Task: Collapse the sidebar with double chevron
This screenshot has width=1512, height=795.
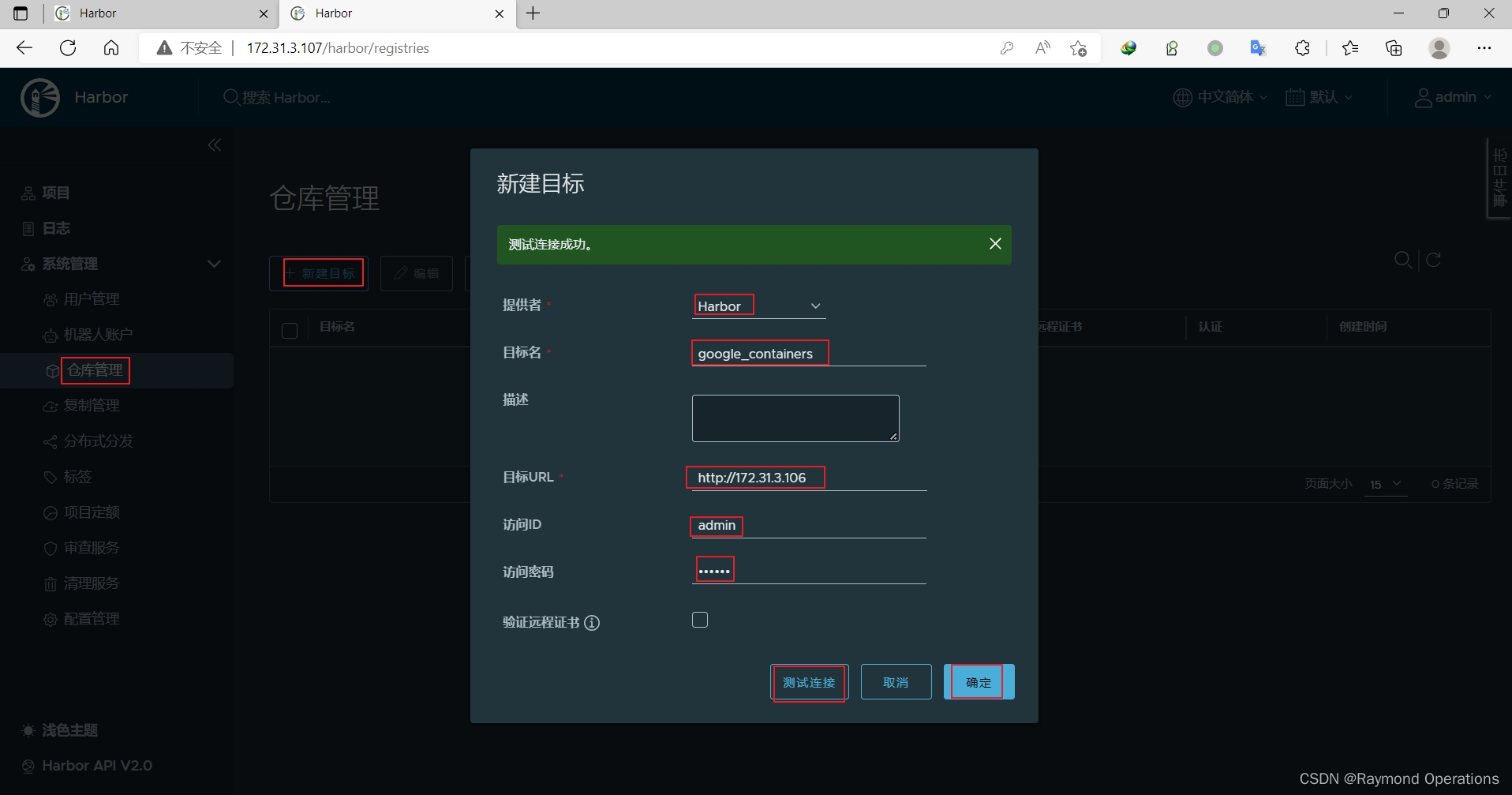Action: click(215, 145)
